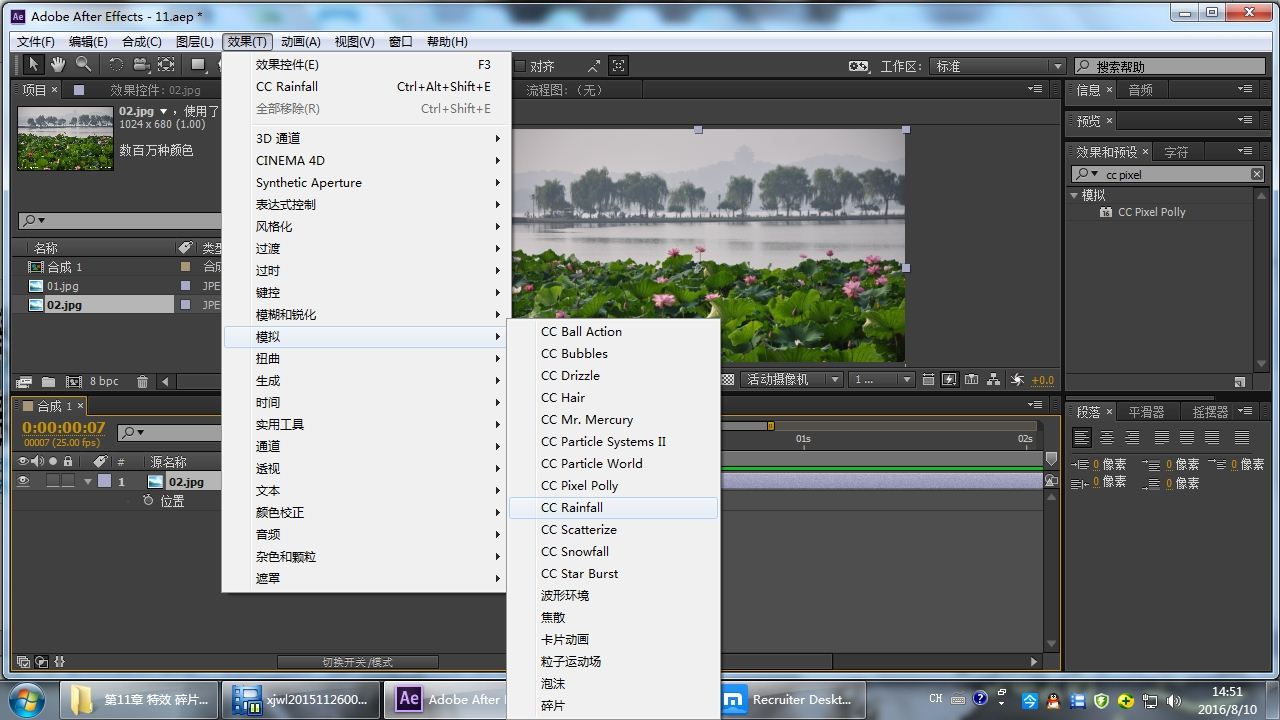
Task: Select the Hand tool
Action: [58, 65]
